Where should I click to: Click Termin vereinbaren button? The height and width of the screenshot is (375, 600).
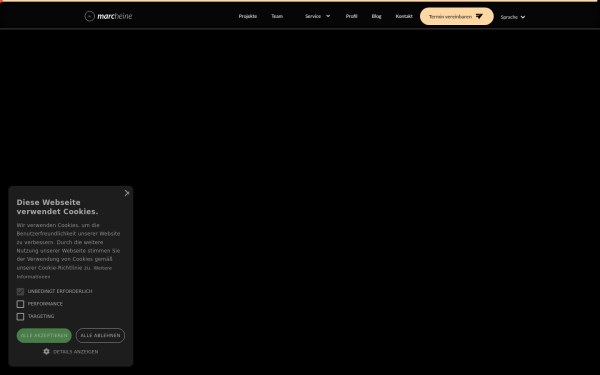click(457, 16)
